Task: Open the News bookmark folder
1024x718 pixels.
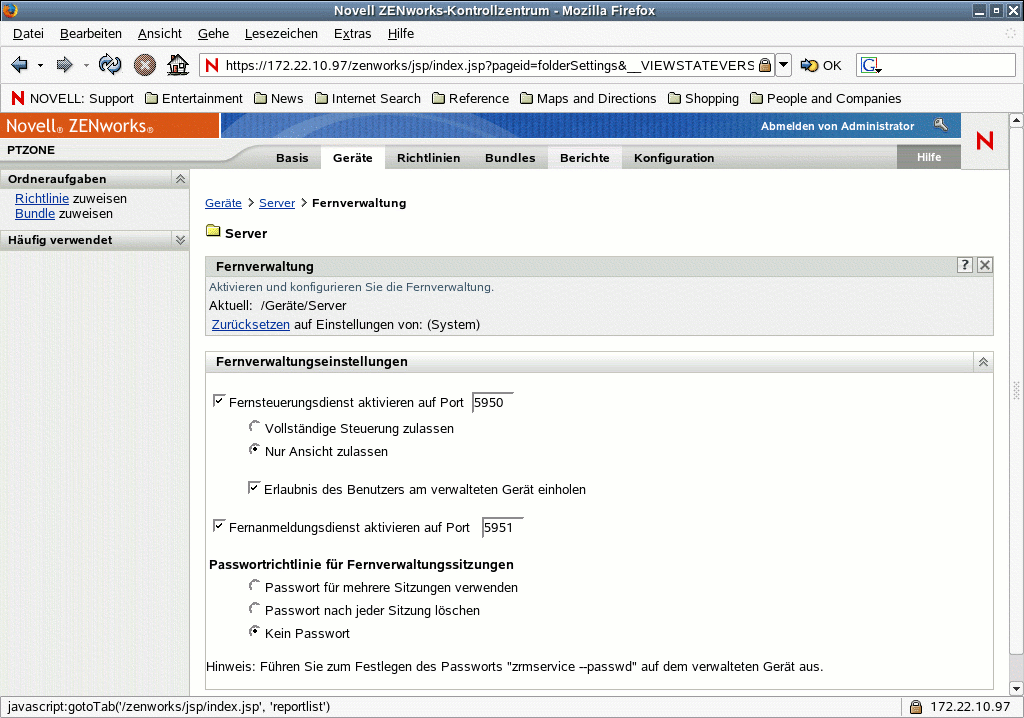Action: pos(279,99)
